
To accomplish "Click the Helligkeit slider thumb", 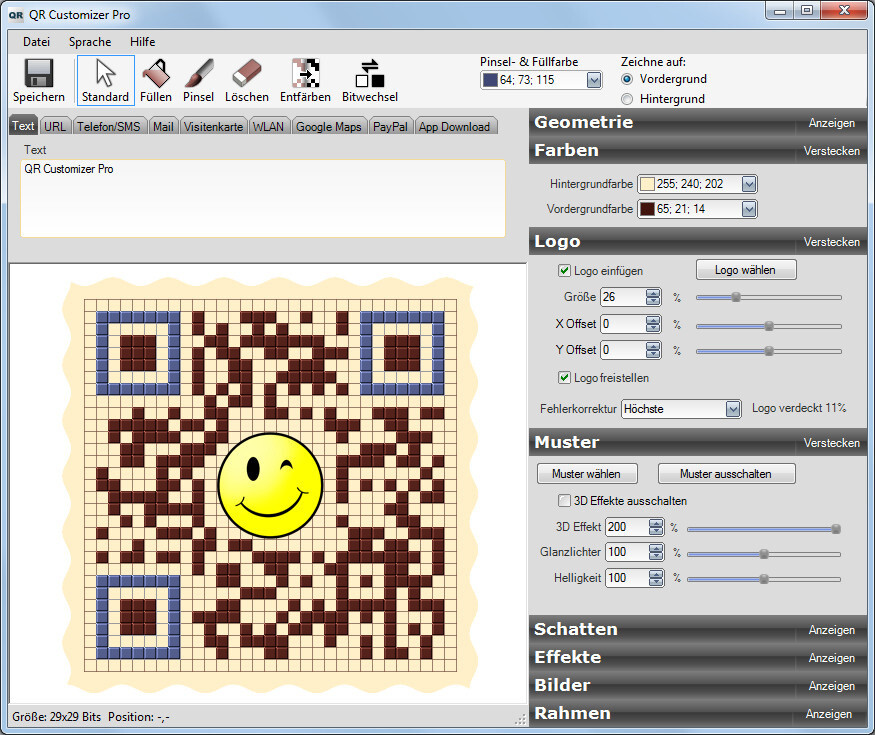I will tap(764, 579).
